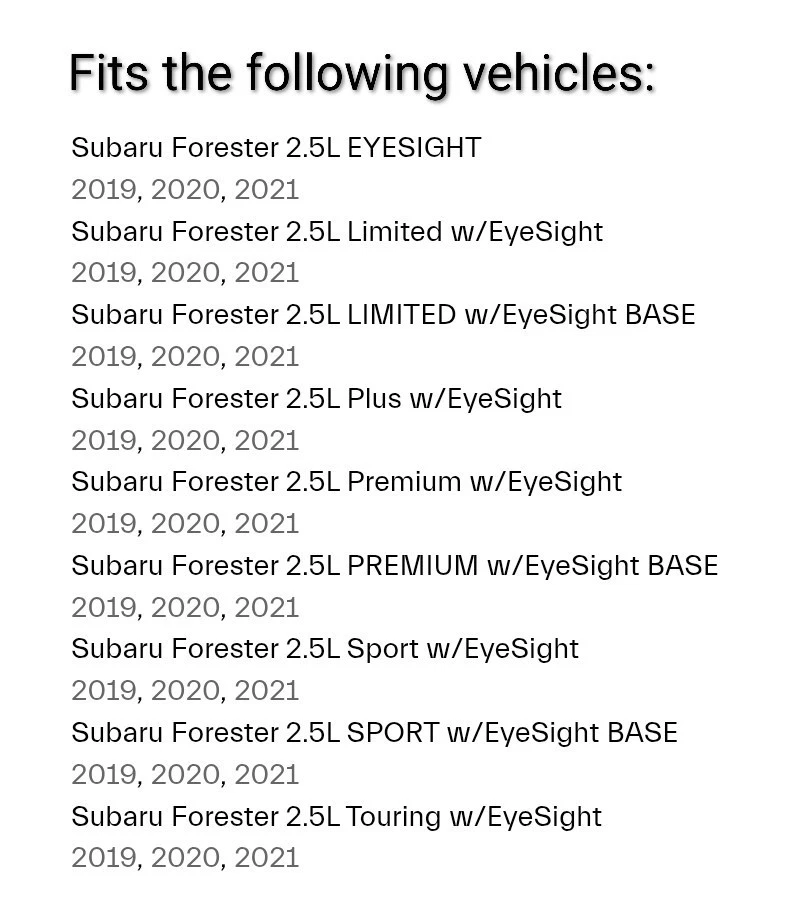Select the years below Premium w/EyeSight

tap(185, 524)
